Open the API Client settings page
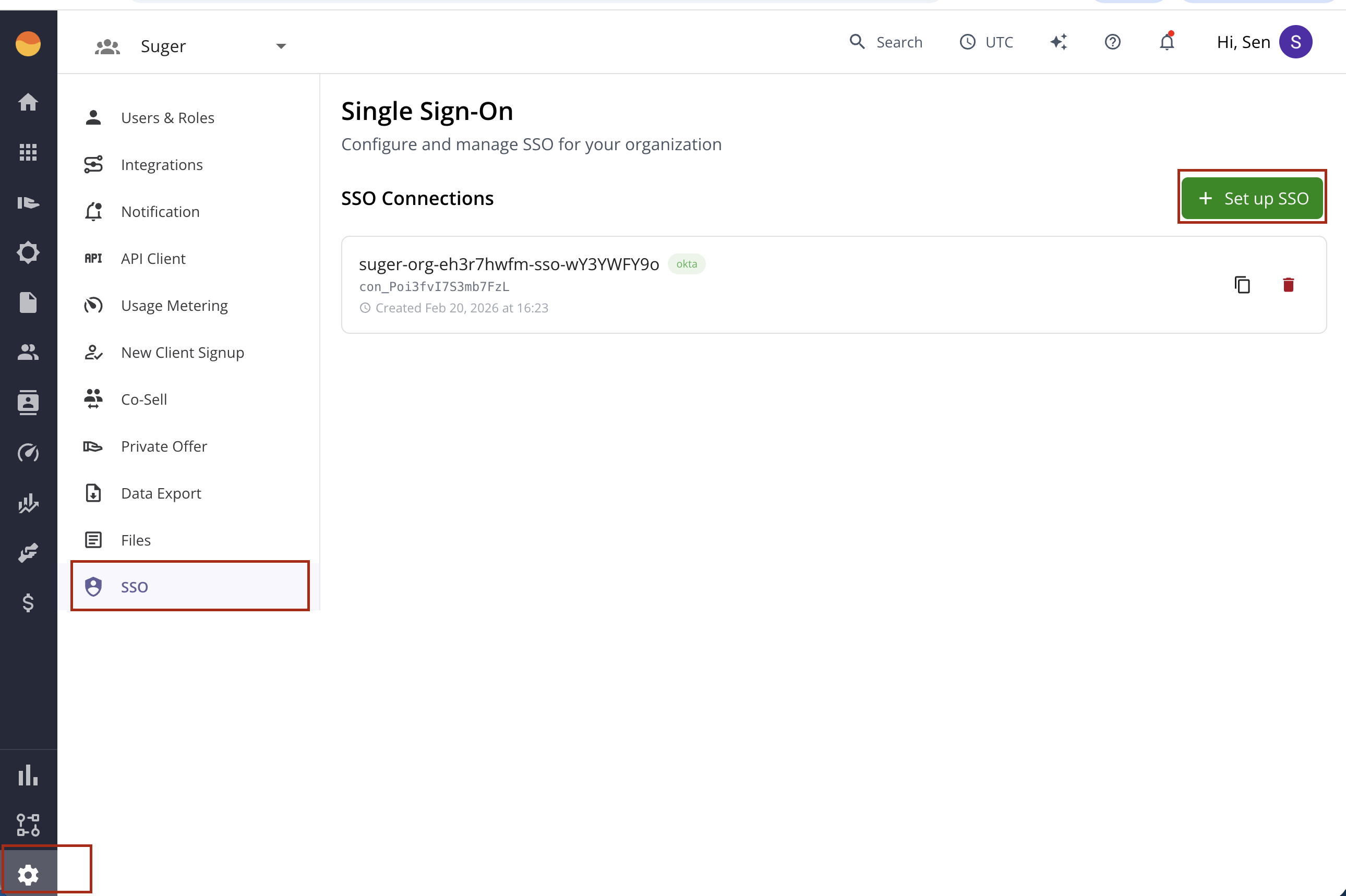This screenshot has height=896, width=1346. point(153,259)
